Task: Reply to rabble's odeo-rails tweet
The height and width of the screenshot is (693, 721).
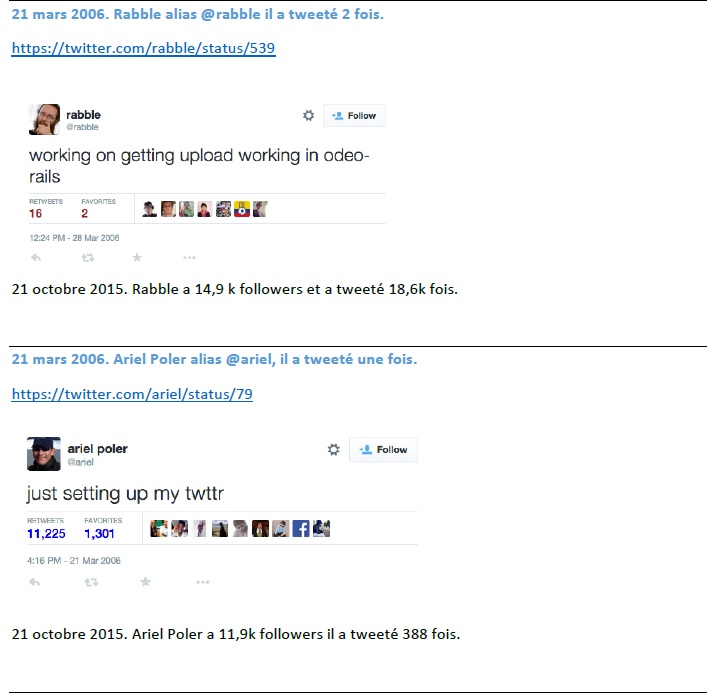Action: pyautogui.click(x=36, y=258)
